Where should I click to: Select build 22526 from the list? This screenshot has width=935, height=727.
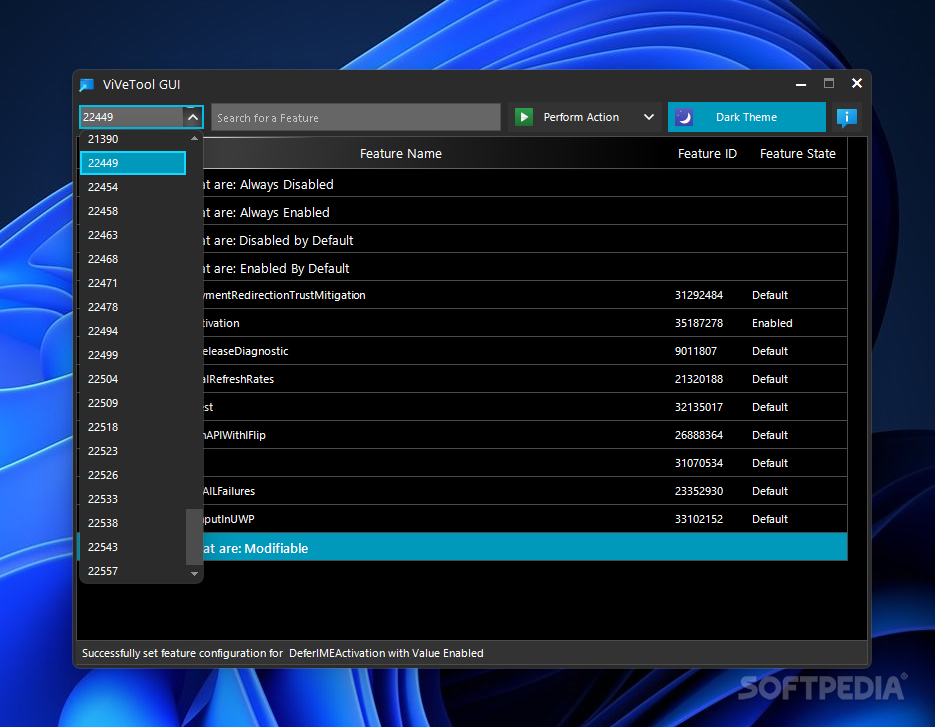(x=133, y=475)
